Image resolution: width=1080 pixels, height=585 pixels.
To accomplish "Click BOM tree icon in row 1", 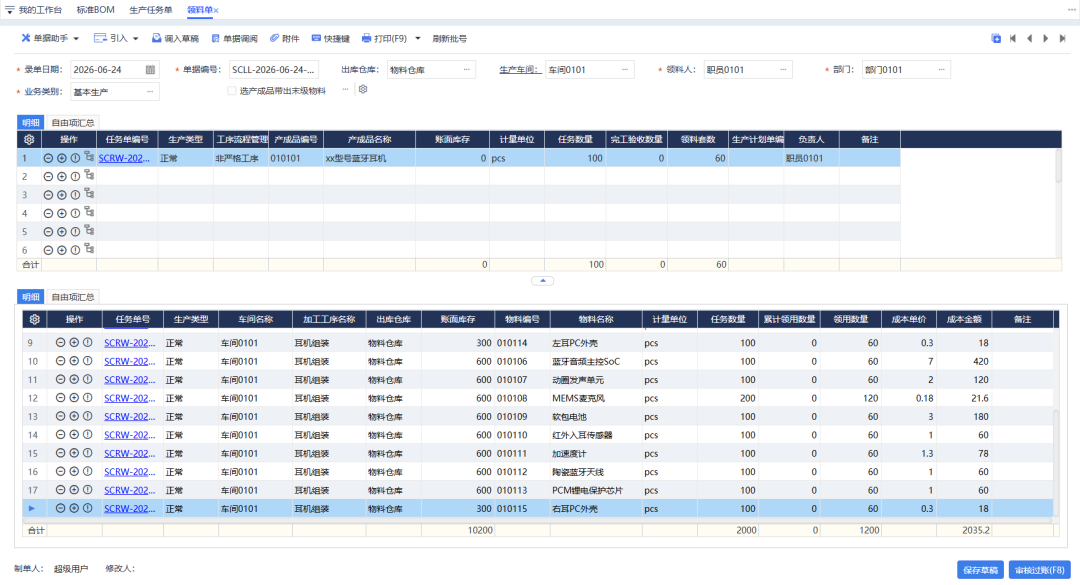I will [x=89, y=157].
